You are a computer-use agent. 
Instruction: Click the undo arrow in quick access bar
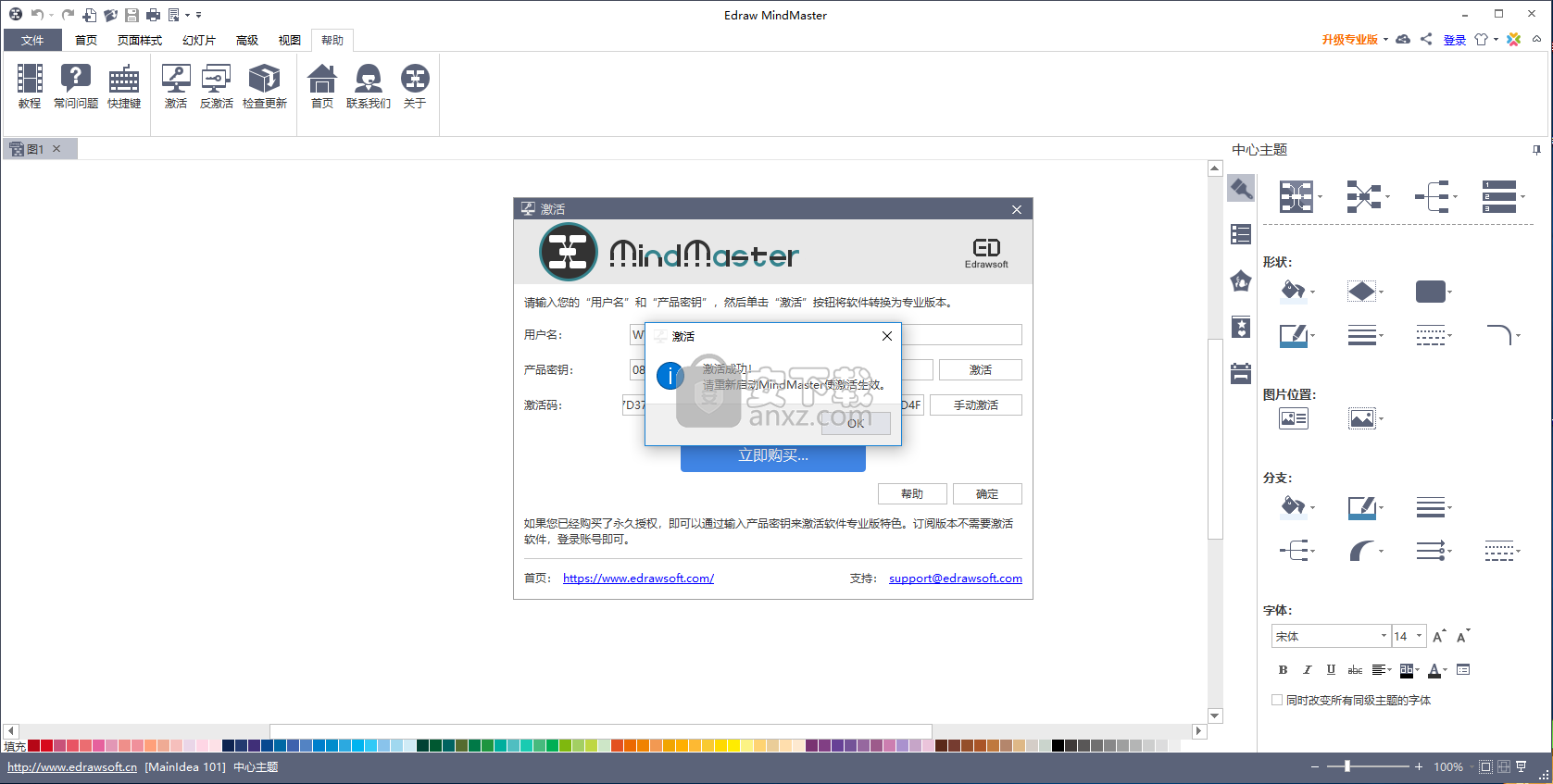37,15
